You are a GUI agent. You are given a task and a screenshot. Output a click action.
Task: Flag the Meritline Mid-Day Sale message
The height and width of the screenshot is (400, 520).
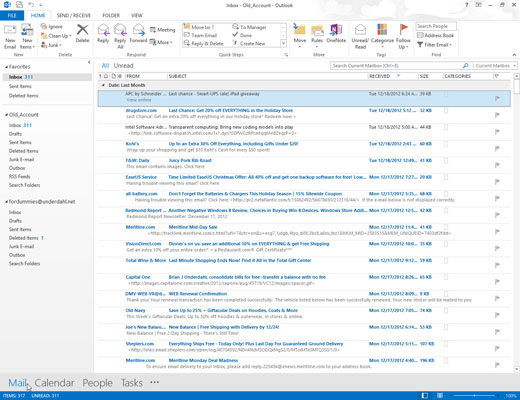tap(497, 232)
